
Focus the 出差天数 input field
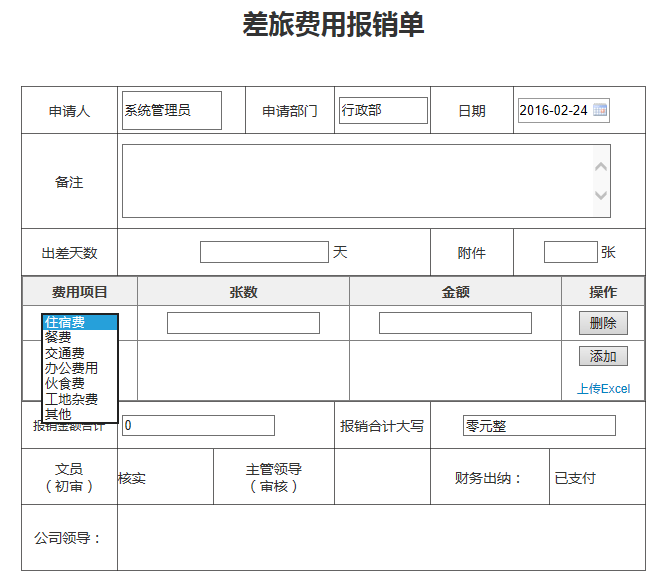(264, 252)
